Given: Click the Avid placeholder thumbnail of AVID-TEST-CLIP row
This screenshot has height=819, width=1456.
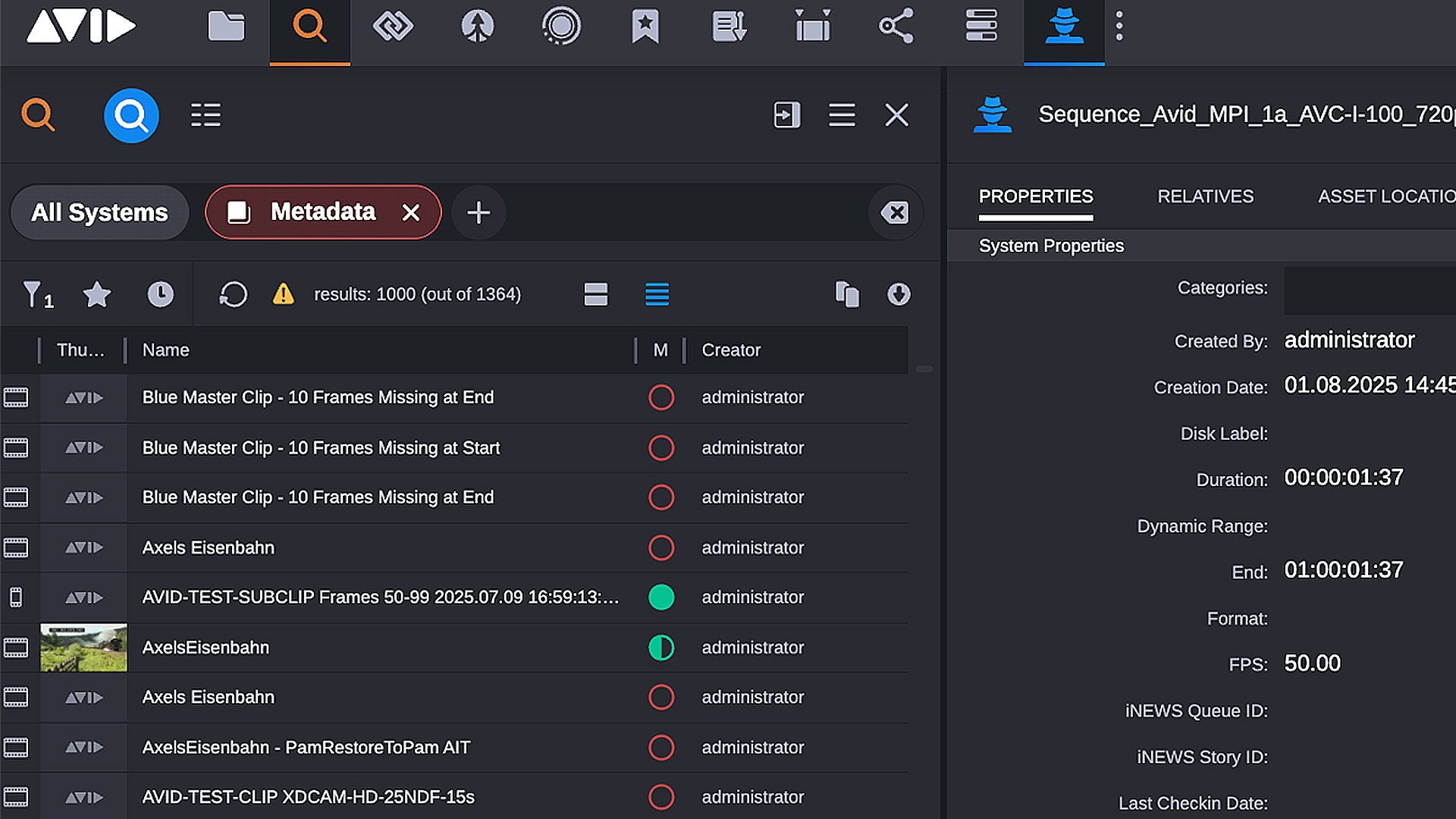Looking at the screenshot, I should click(83, 797).
